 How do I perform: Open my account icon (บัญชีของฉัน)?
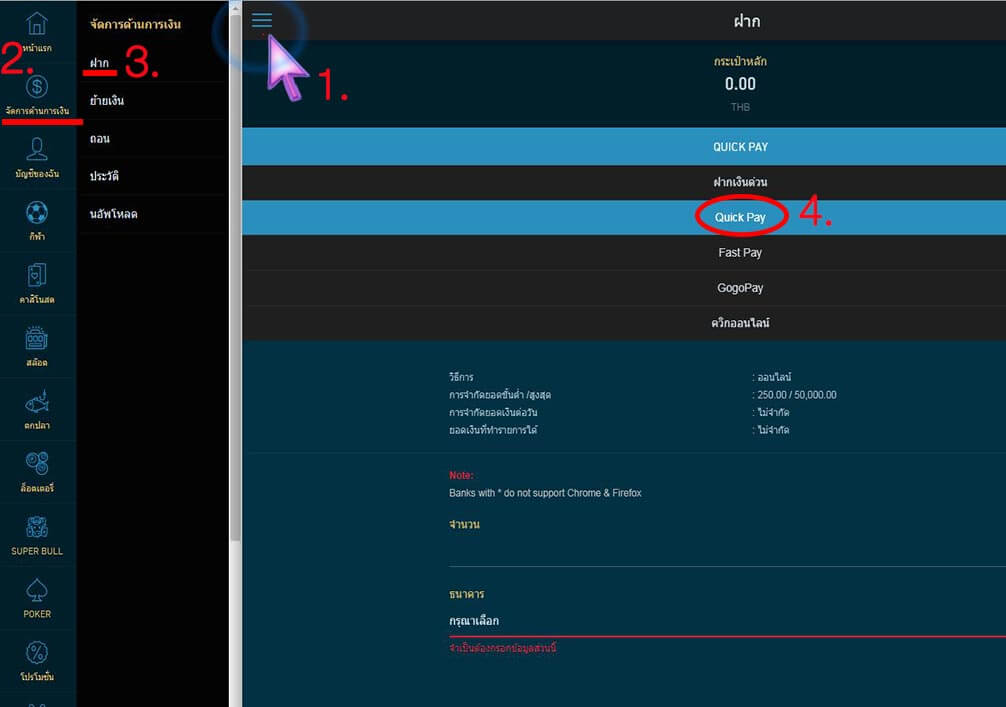[37, 149]
